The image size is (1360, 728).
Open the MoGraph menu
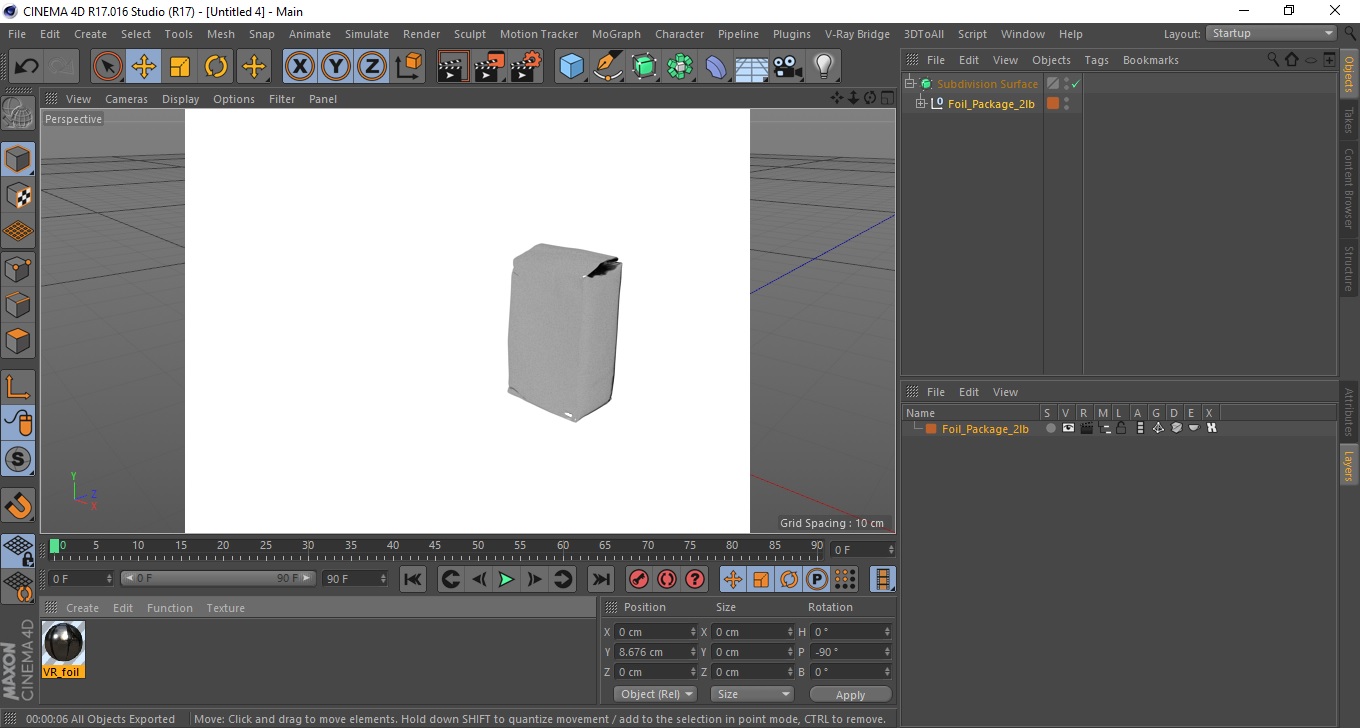tap(616, 34)
